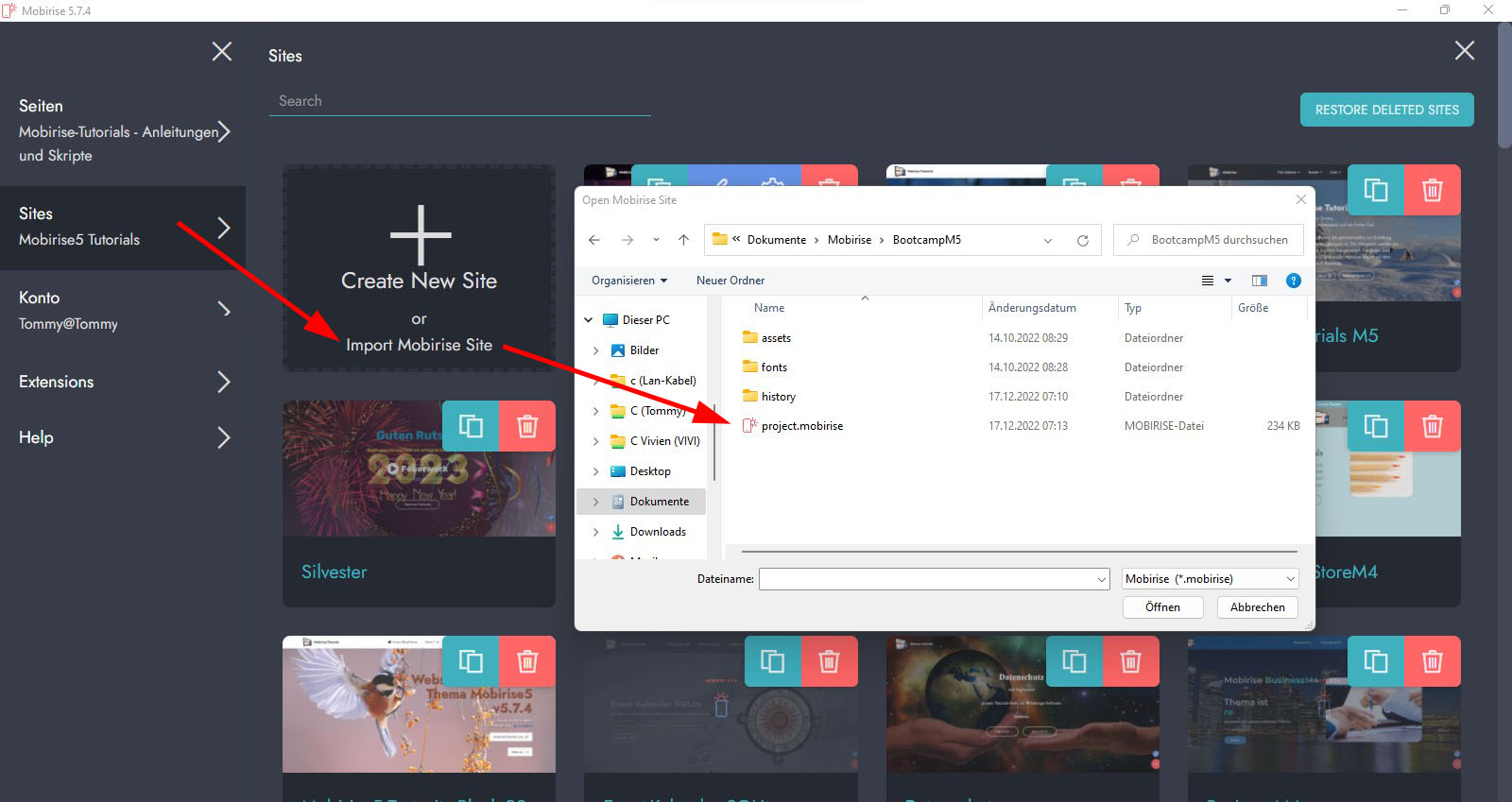Open the Konto menu section

point(123,310)
